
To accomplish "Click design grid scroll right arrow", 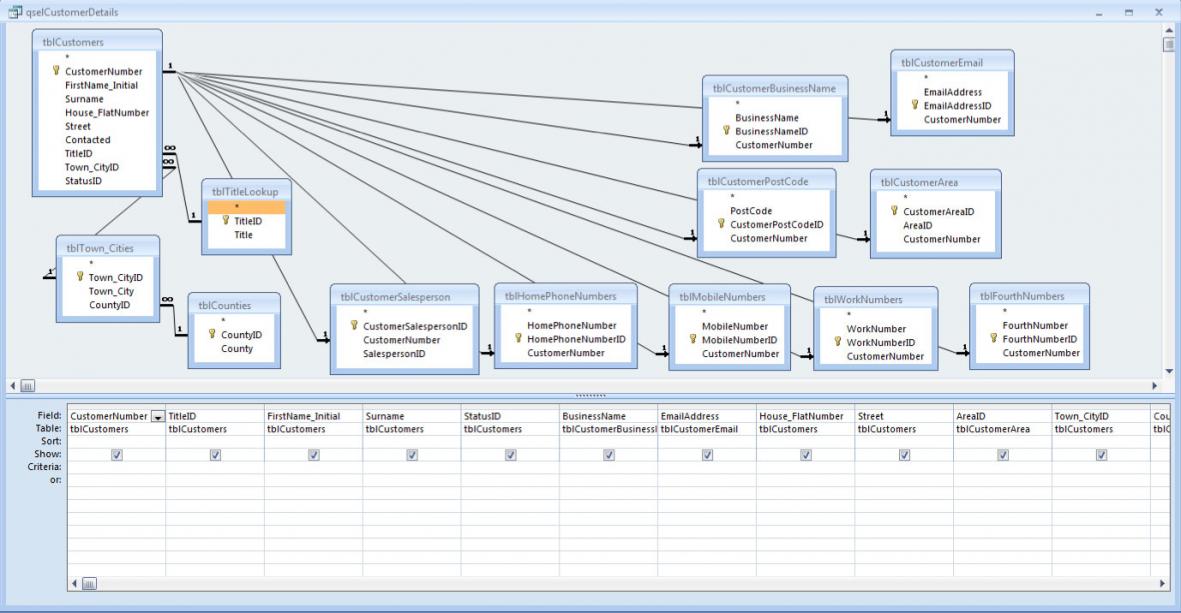I will (x=1163, y=584).
